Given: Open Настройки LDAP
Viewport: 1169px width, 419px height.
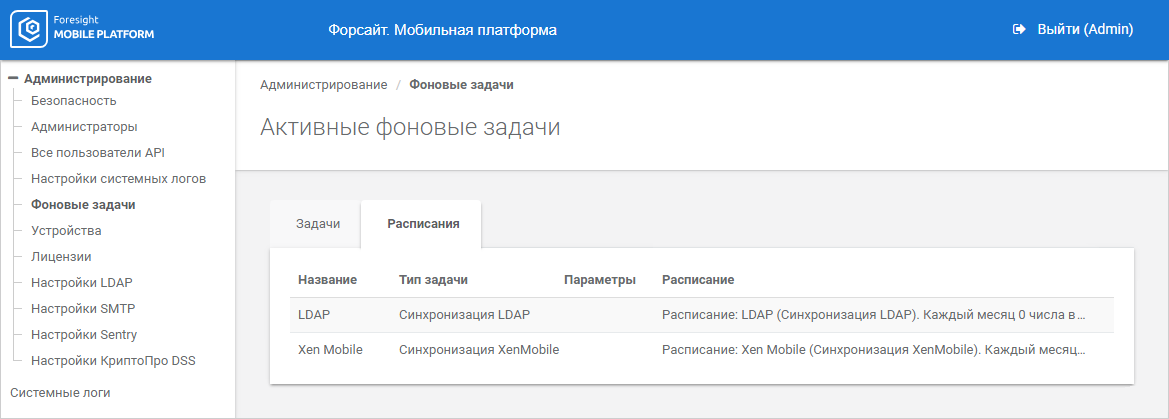Looking at the screenshot, I should (82, 283).
